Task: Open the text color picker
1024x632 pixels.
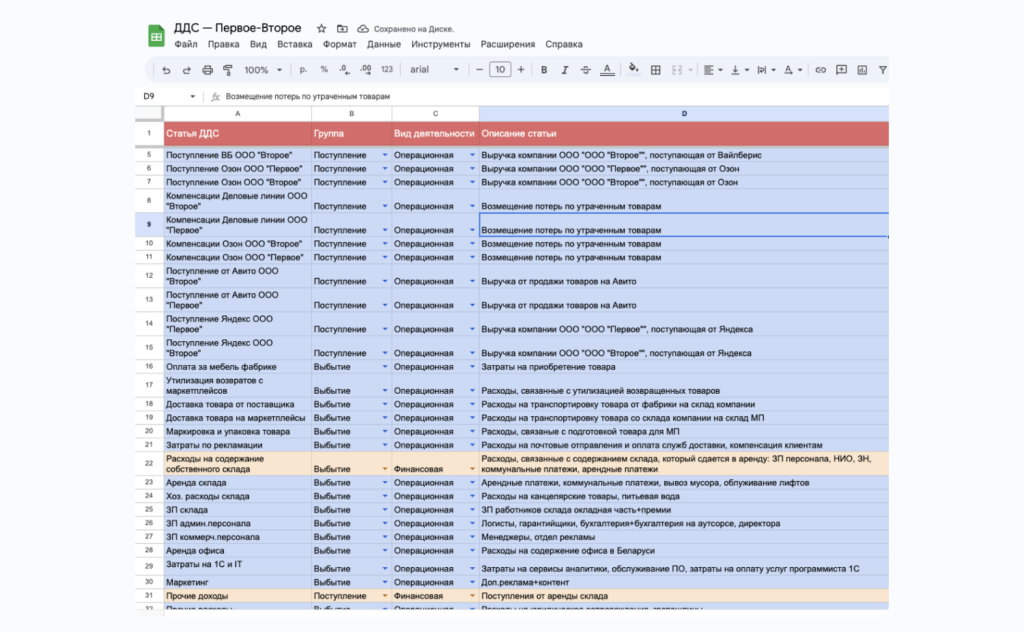Action: (607, 70)
